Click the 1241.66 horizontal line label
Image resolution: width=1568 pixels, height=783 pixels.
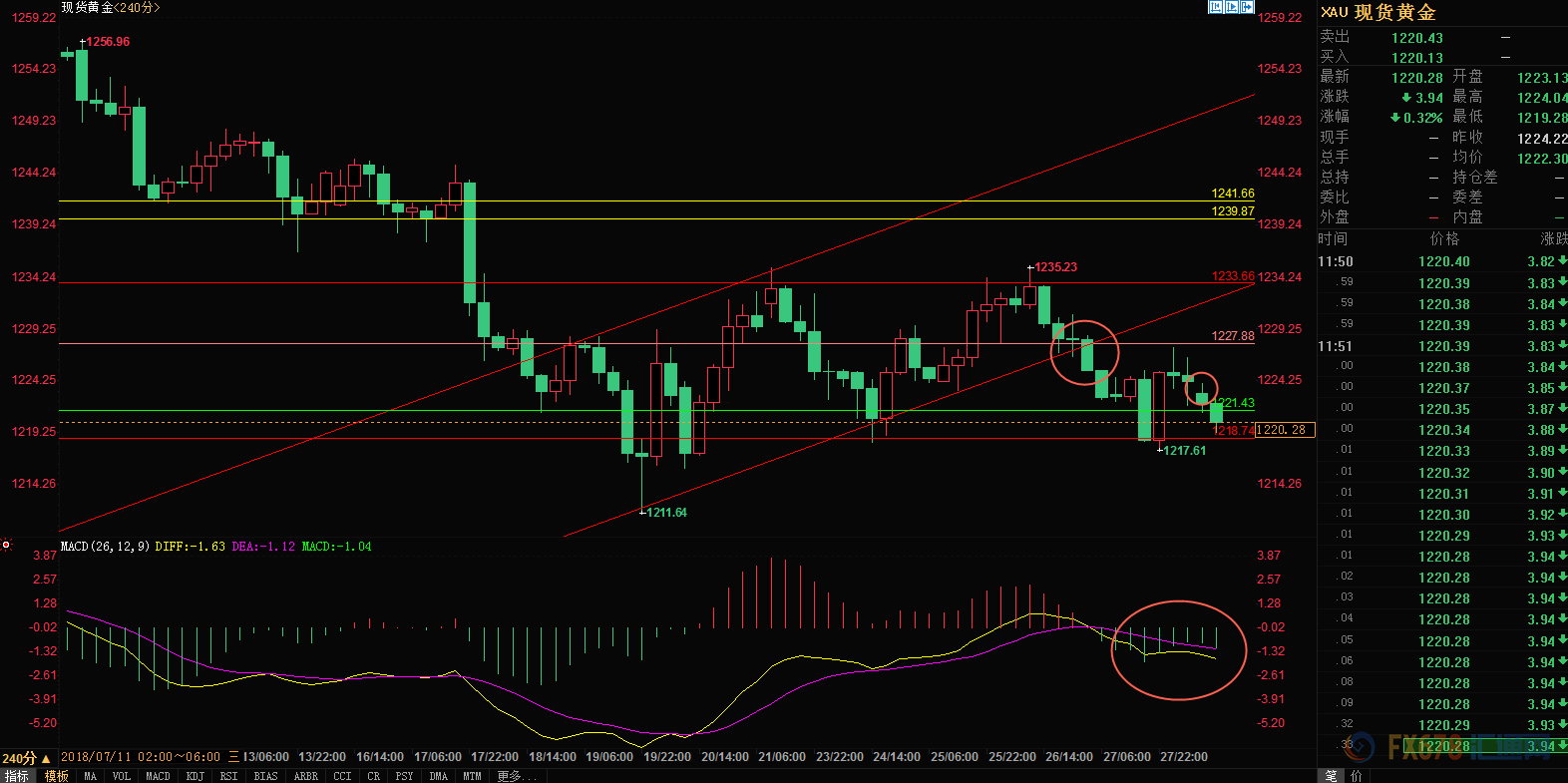tap(1233, 194)
